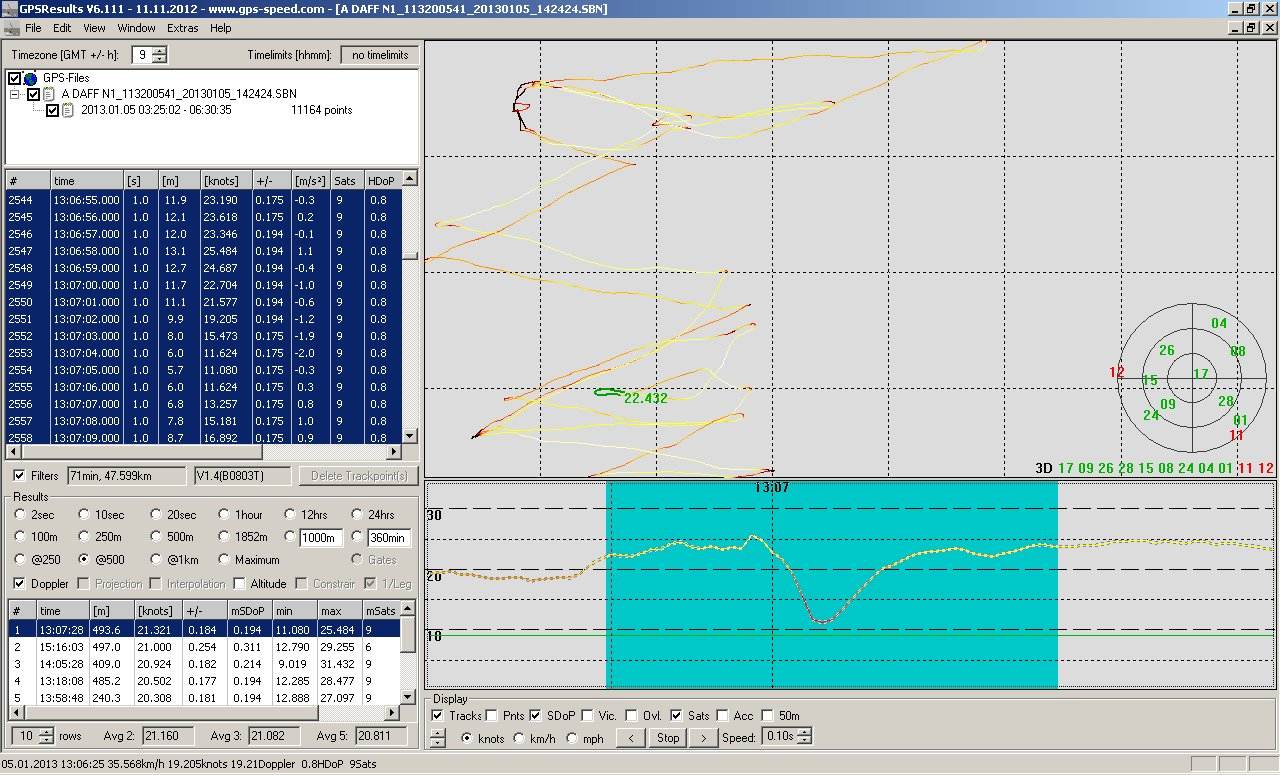Click the GPS-Files globe icon
This screenshot has width=1280, height=775.
point(29,78)
